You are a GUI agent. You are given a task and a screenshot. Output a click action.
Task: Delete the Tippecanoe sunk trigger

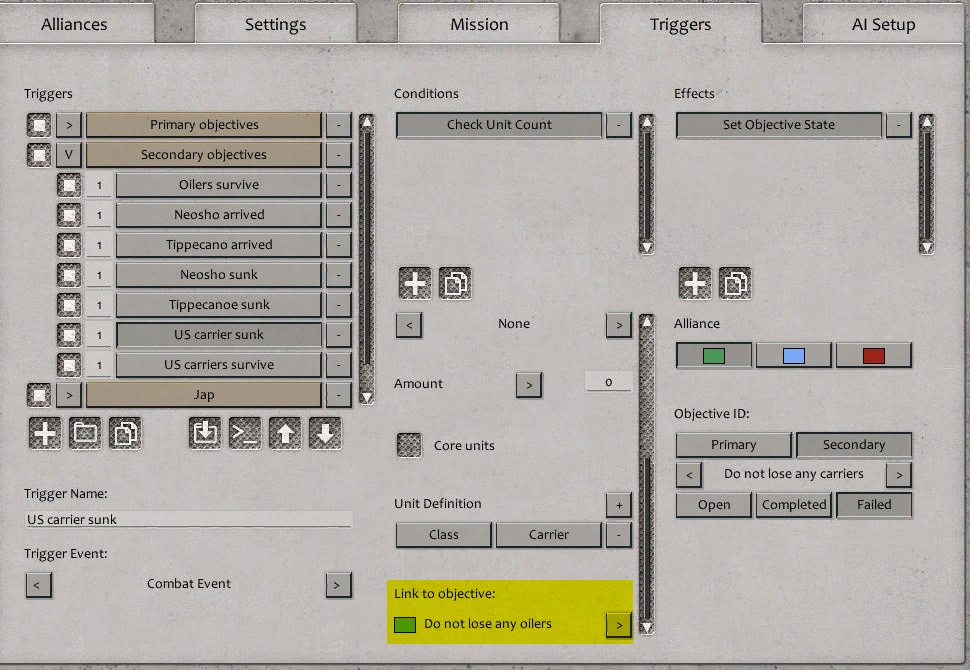pyautogui.click(x=338, y=305)
